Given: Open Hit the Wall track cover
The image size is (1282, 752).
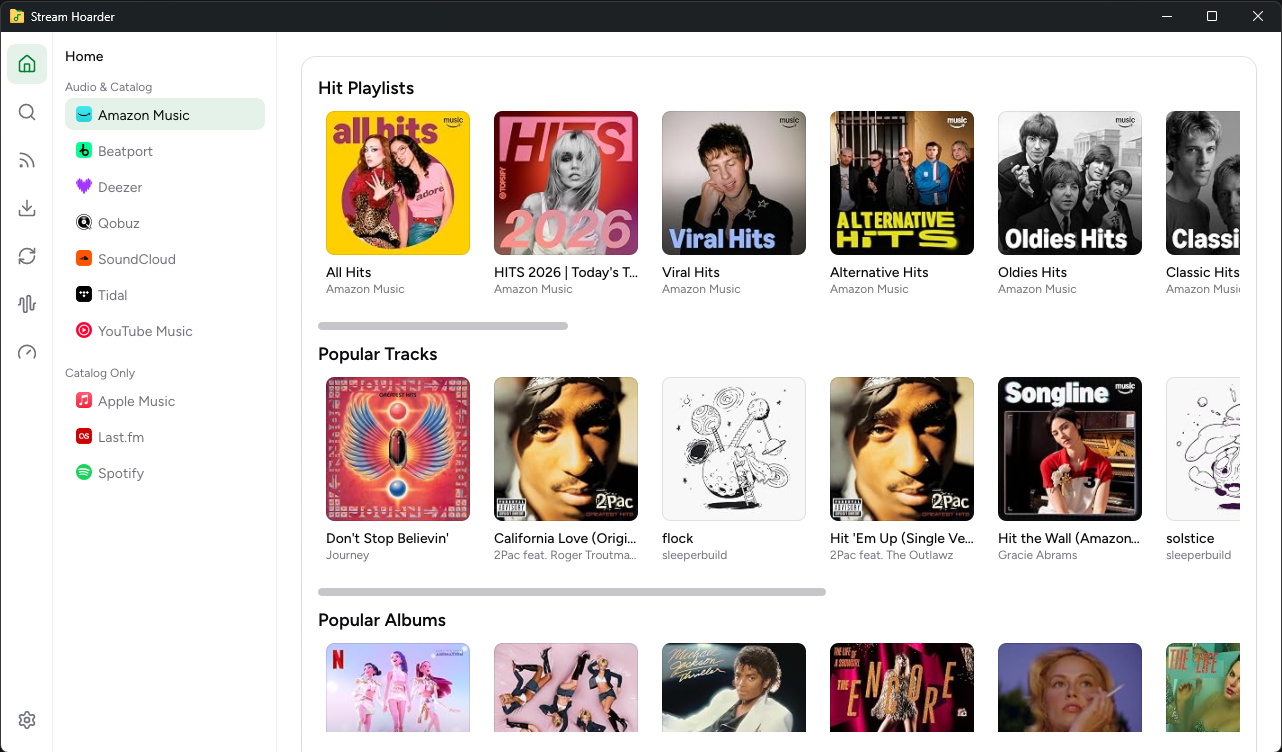Looking at the screenshot, I should pyautogui.click(x=1070, y=449).
